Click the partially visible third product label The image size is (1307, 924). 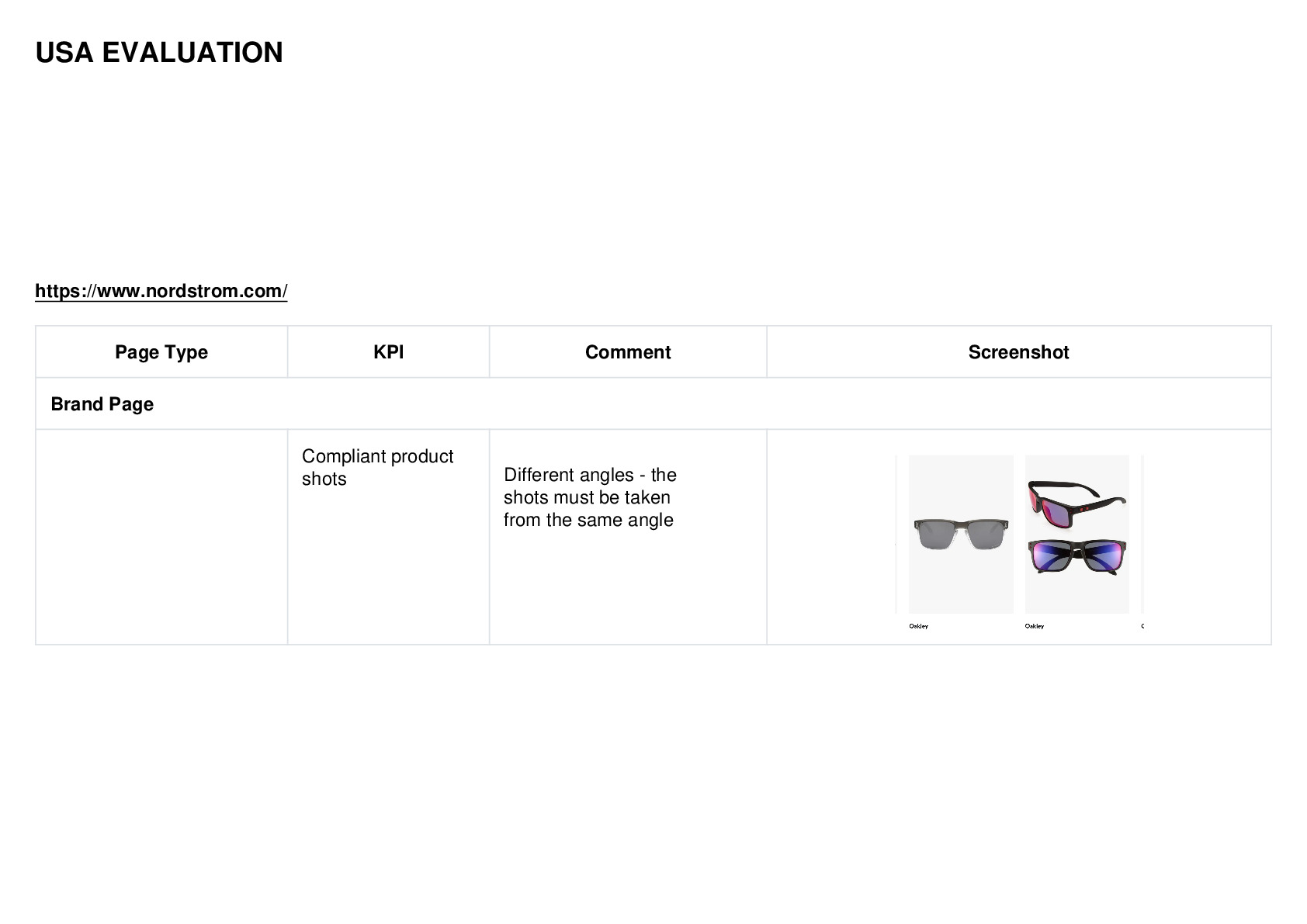[x=1142, y=626]
